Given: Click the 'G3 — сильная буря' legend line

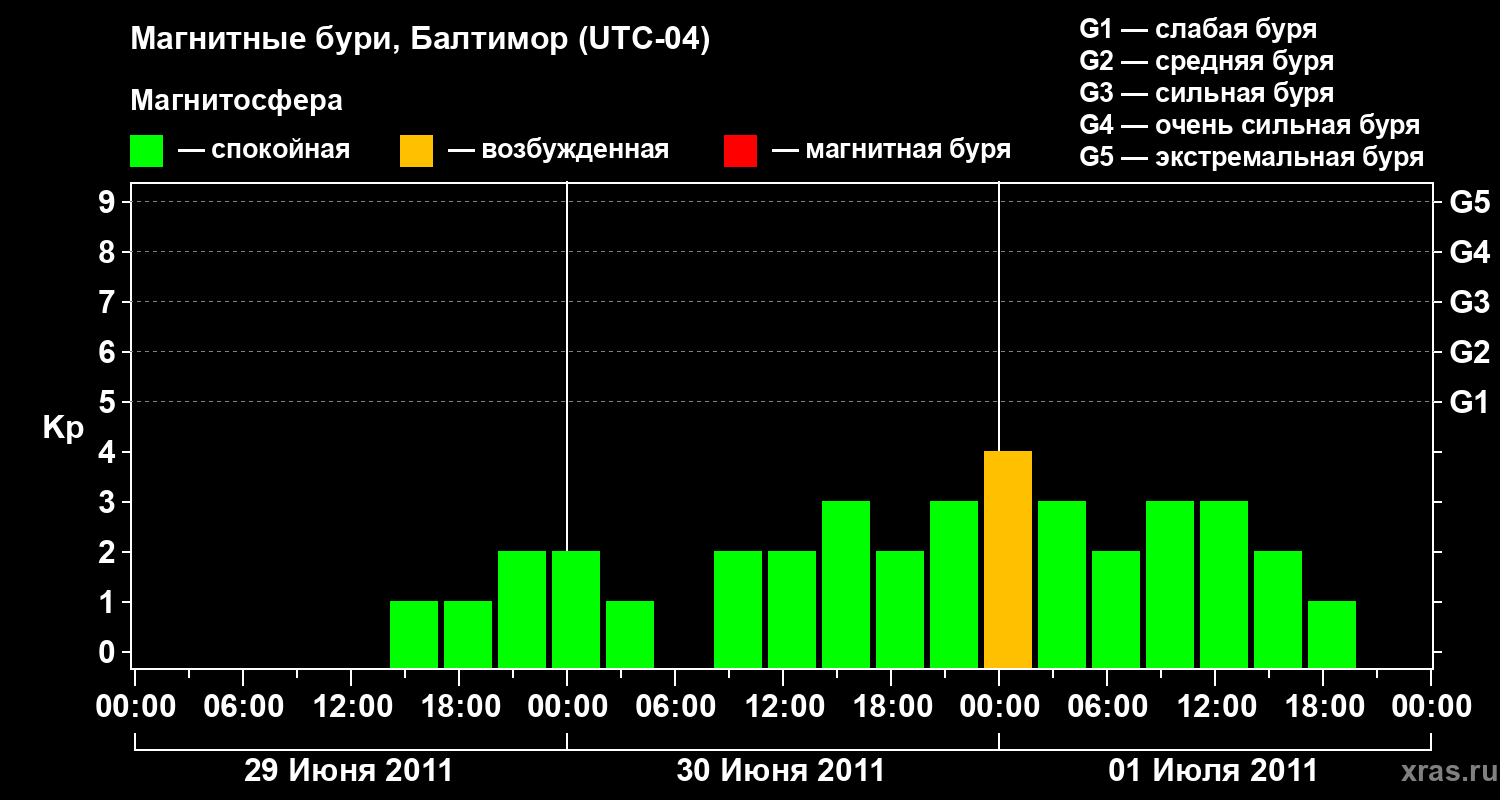Looking at the screenshot, I should coord(1206,93).
